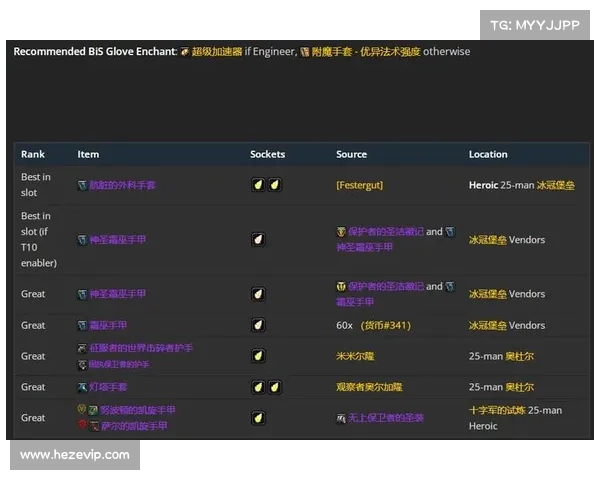Click glove icon after 'and' in T10 enabler row
The height and width of the screenshot is (480, 600).
[x=450, y=232]
